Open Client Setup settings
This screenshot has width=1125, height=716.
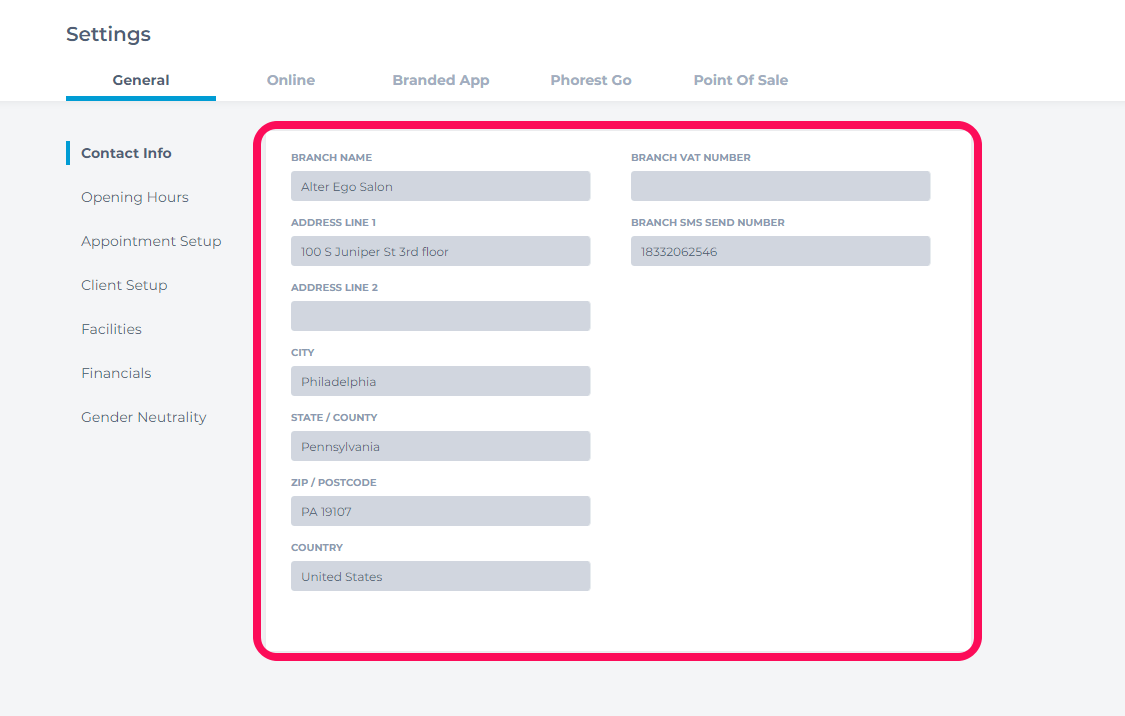click(x=124, y=285)
